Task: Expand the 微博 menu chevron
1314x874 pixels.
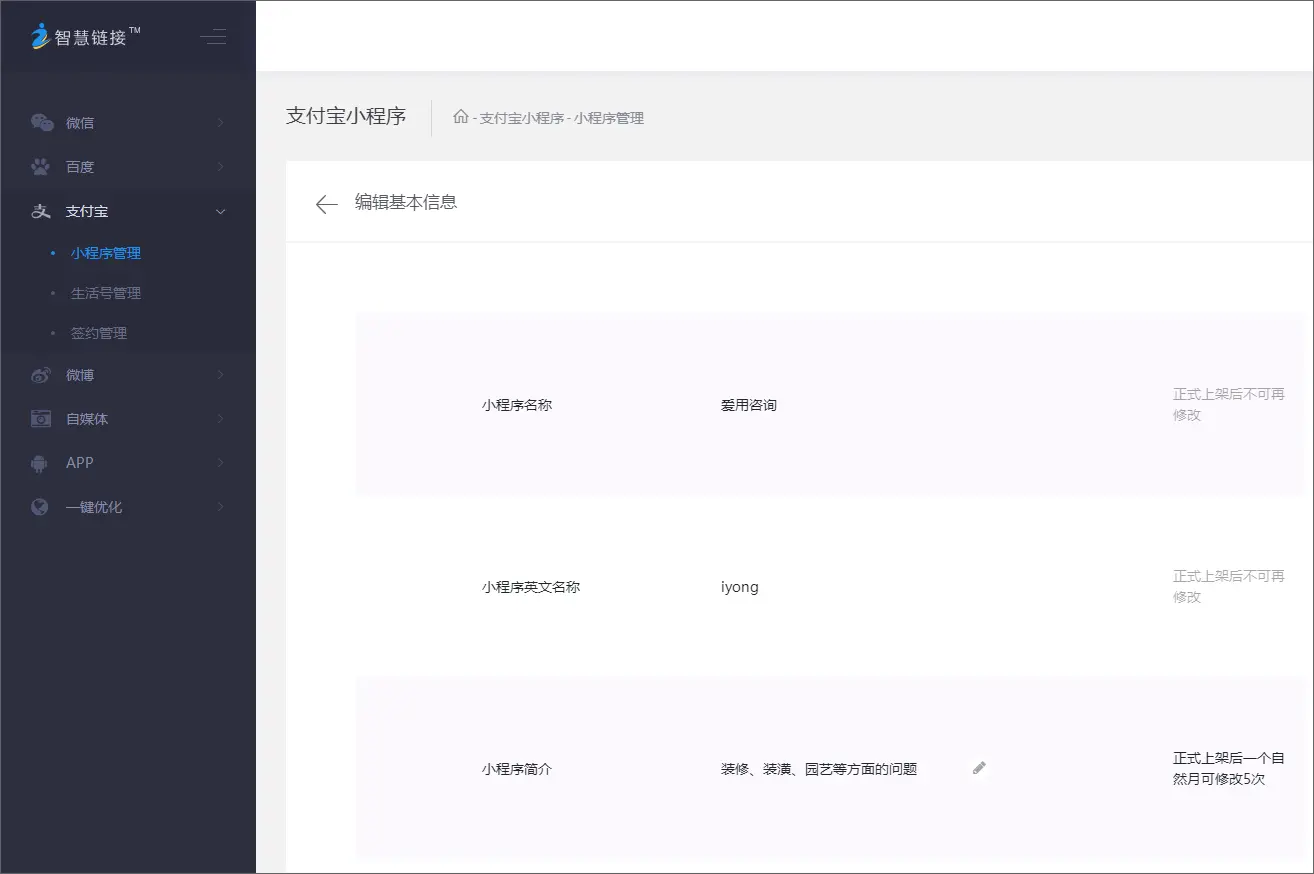Action: click(x=220, y=375)
